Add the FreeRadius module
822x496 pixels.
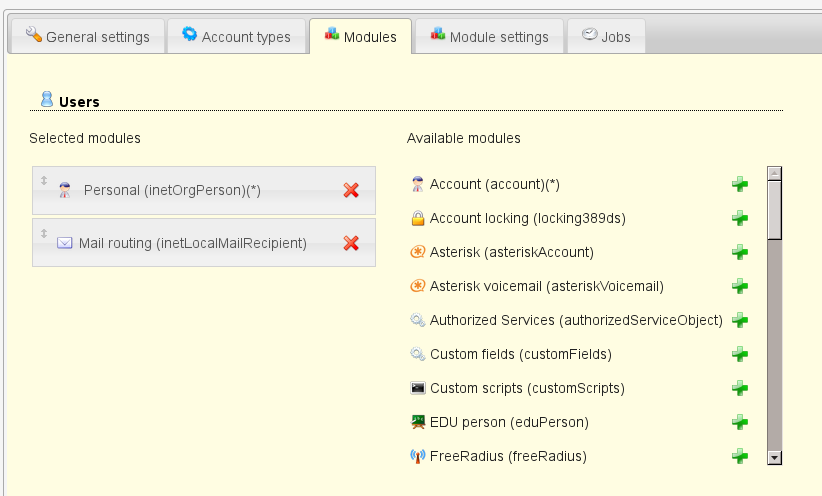[x=740, y=456]
